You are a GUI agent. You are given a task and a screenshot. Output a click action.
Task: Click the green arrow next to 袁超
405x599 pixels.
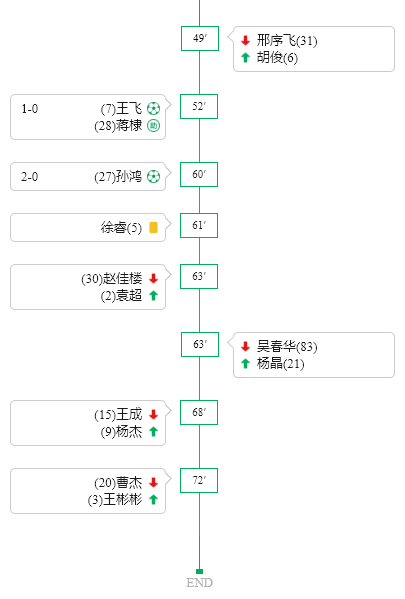tap(154, 295)
